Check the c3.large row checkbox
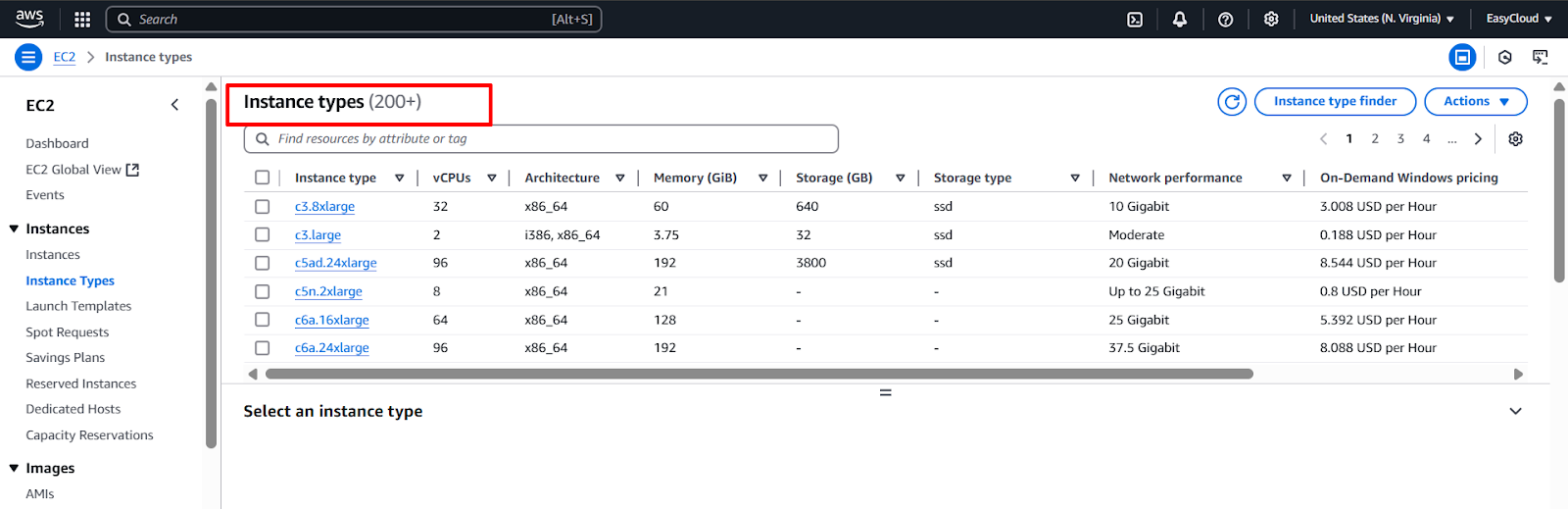Screen dimensions: 1568x509 (262, 234)
